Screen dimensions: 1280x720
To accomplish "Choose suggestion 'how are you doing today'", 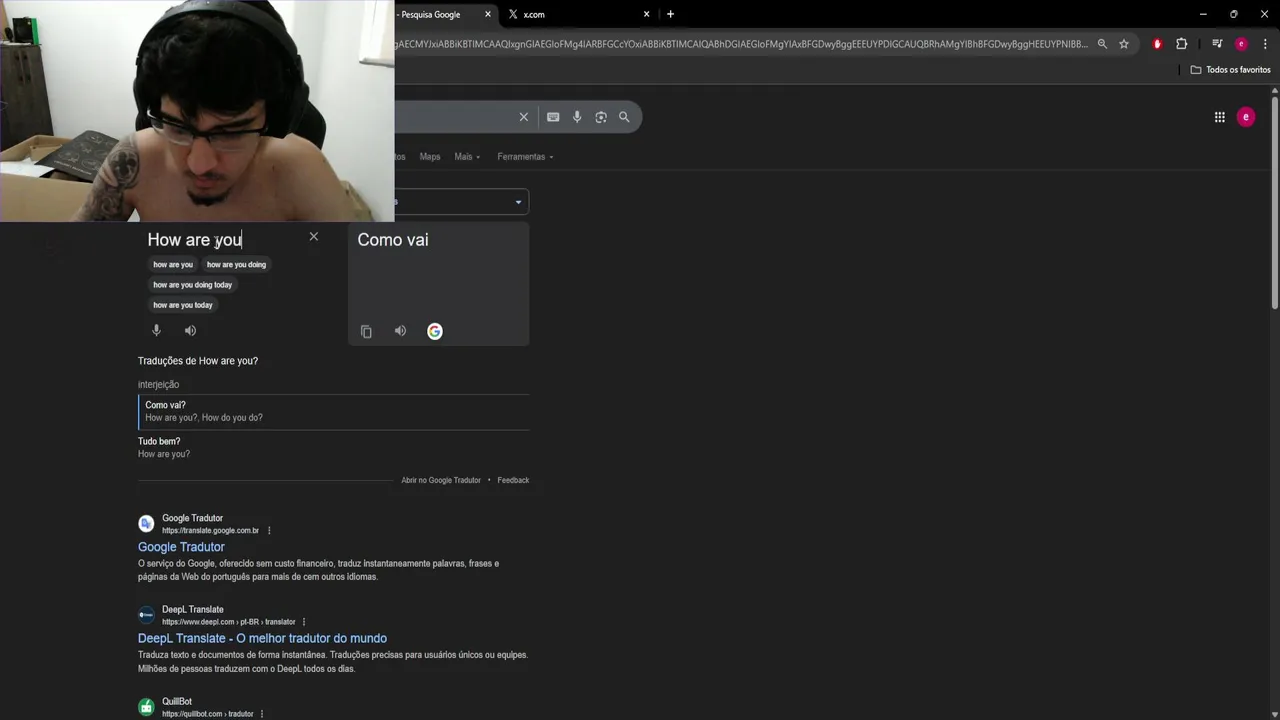I will 192,285.
